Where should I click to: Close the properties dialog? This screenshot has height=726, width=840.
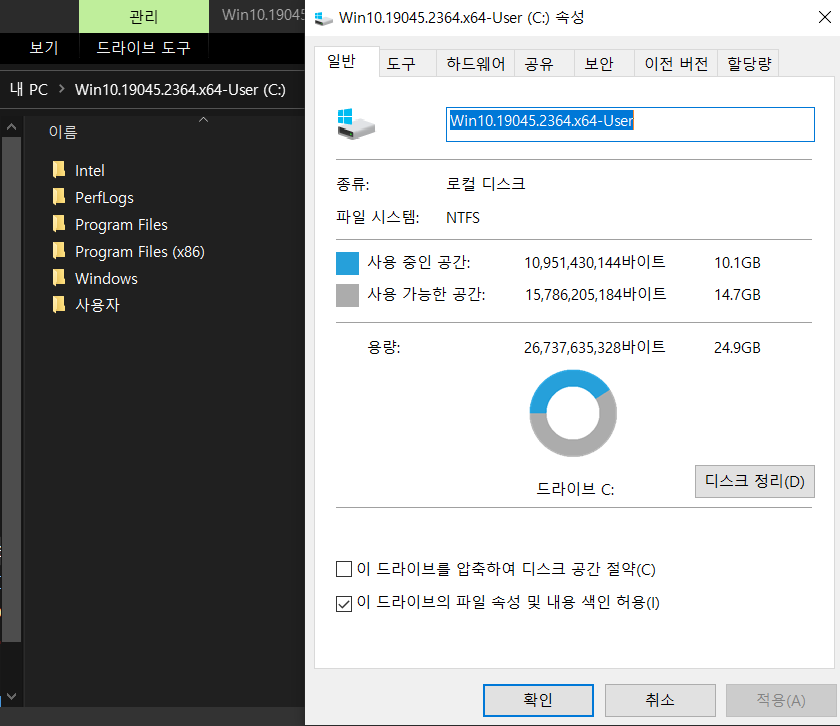coord(824,18)
